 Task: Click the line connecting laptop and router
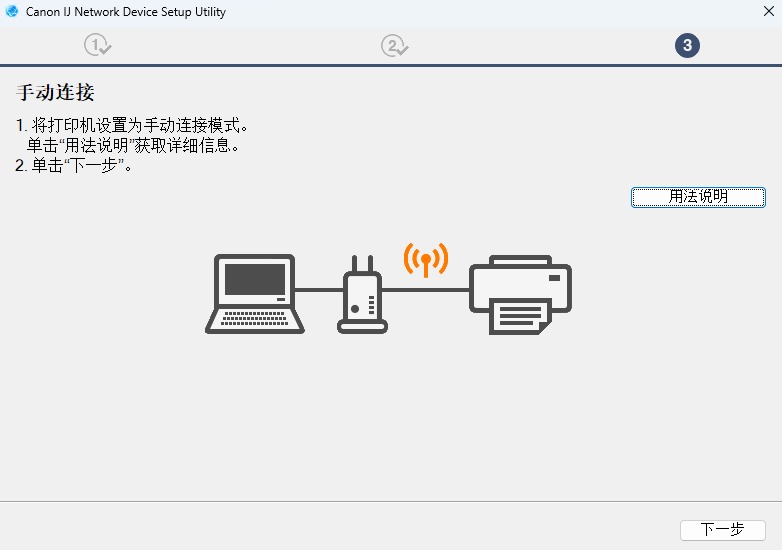click(319, 289)
